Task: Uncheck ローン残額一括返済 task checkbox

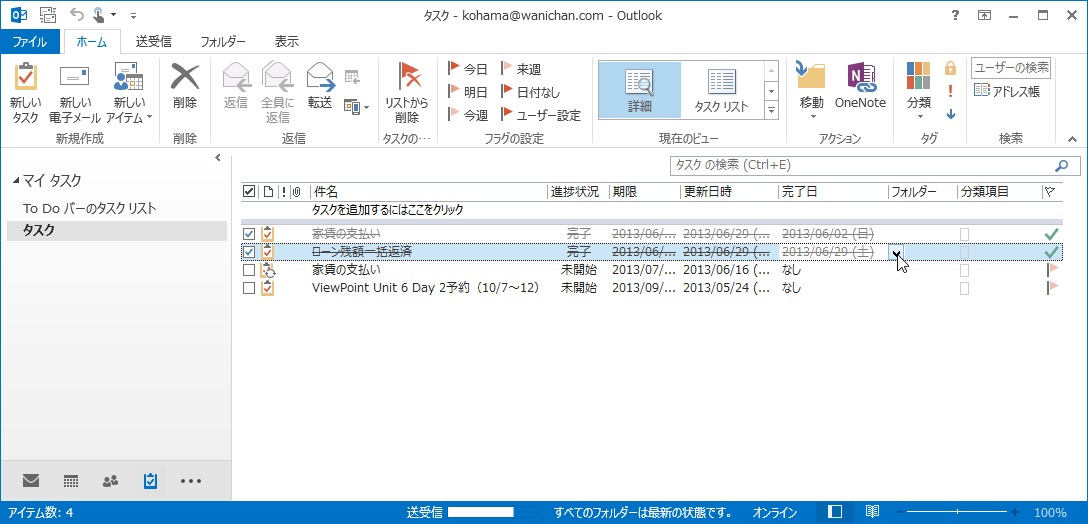Action: (249, 252)
